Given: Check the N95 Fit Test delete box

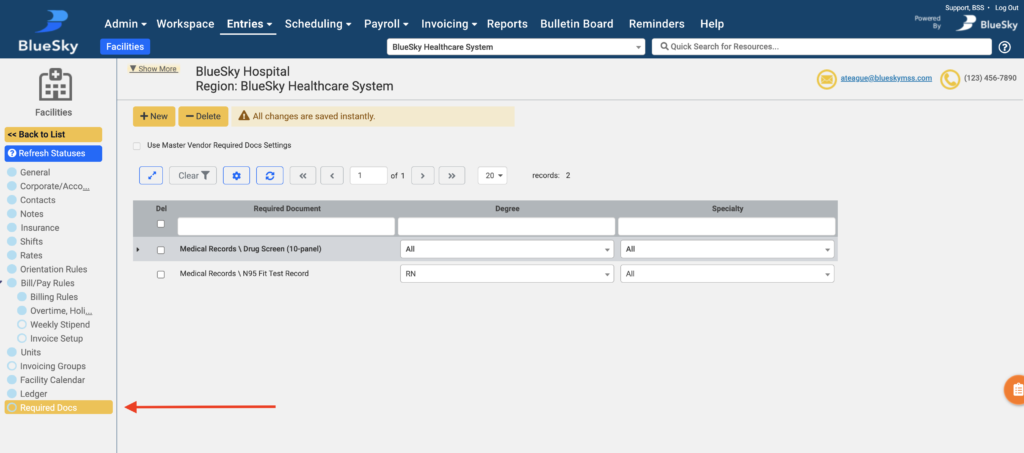Looking at the screenshot, I should coord(161,274).
